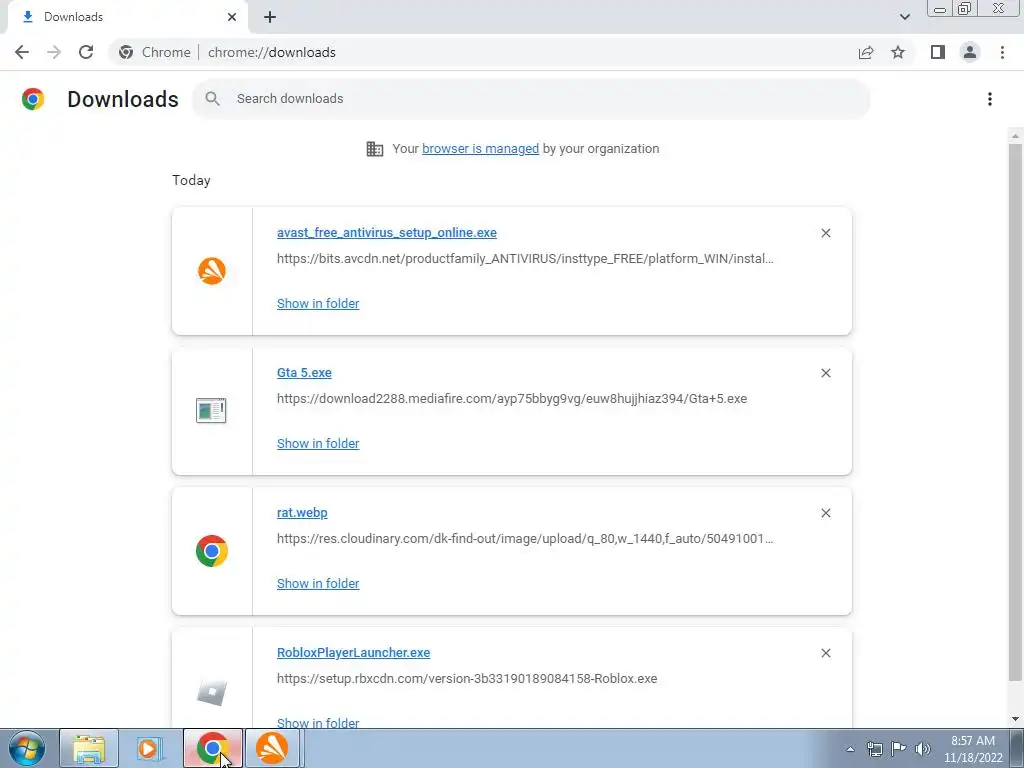1024x768 pixels.
Task: Share this page using the share icon
Action: point(866,52)
